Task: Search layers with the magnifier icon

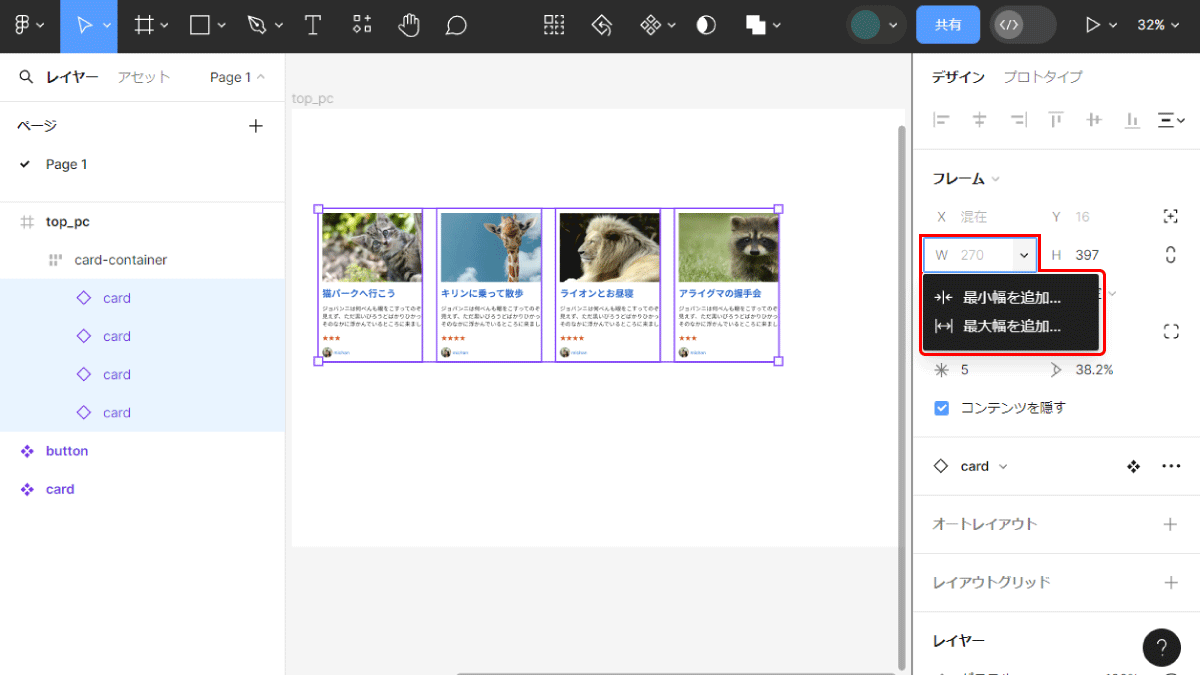Action: pos(26,77)
